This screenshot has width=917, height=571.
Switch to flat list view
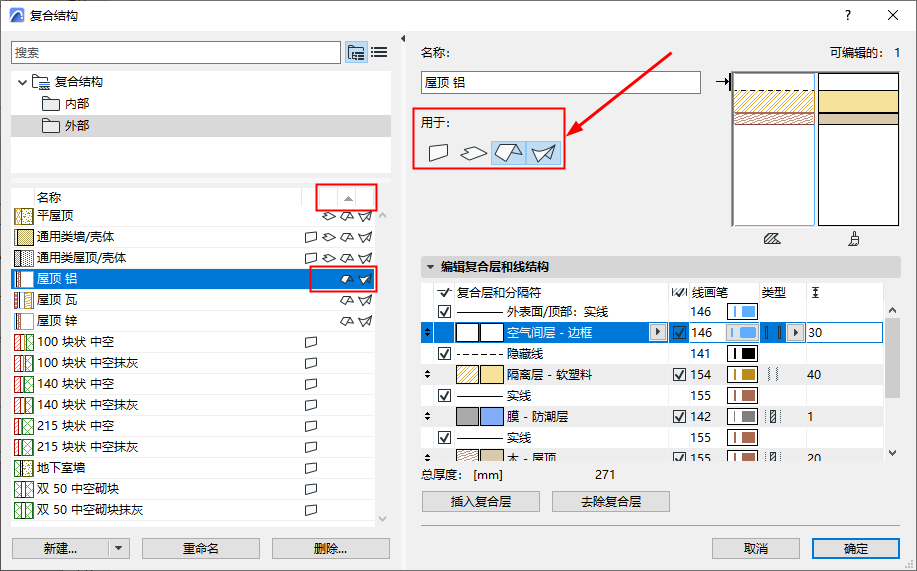380,53
